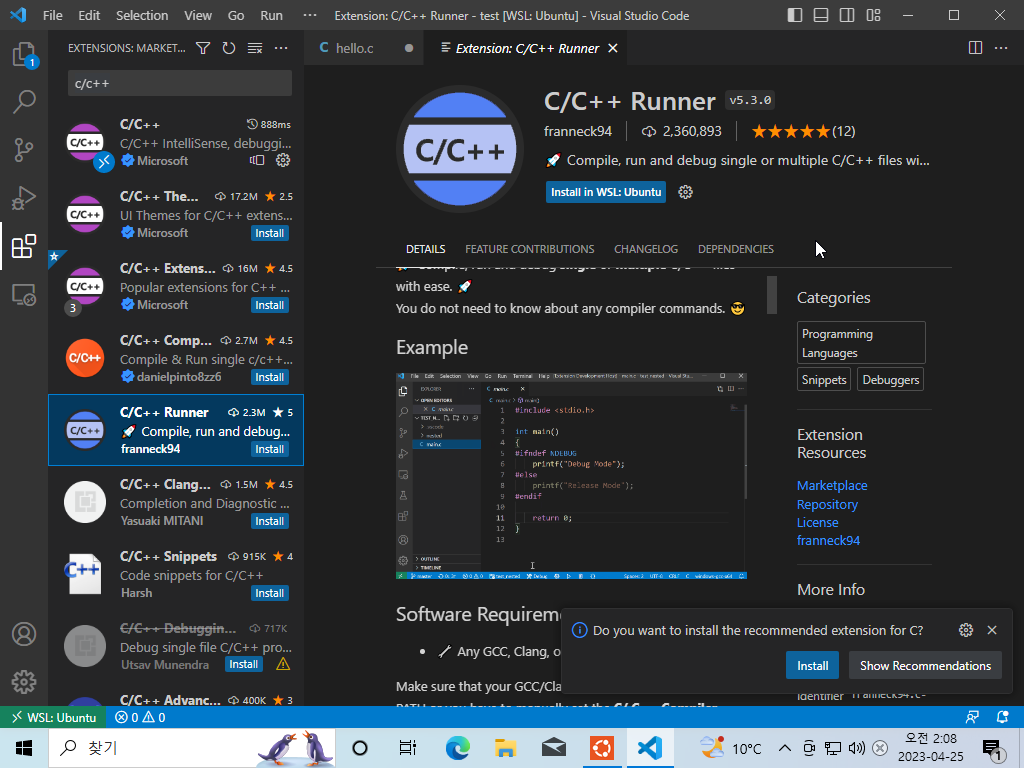Toggle the Panel layout icon
This screenshot has width=1024, height=768.
pos(821,15)
